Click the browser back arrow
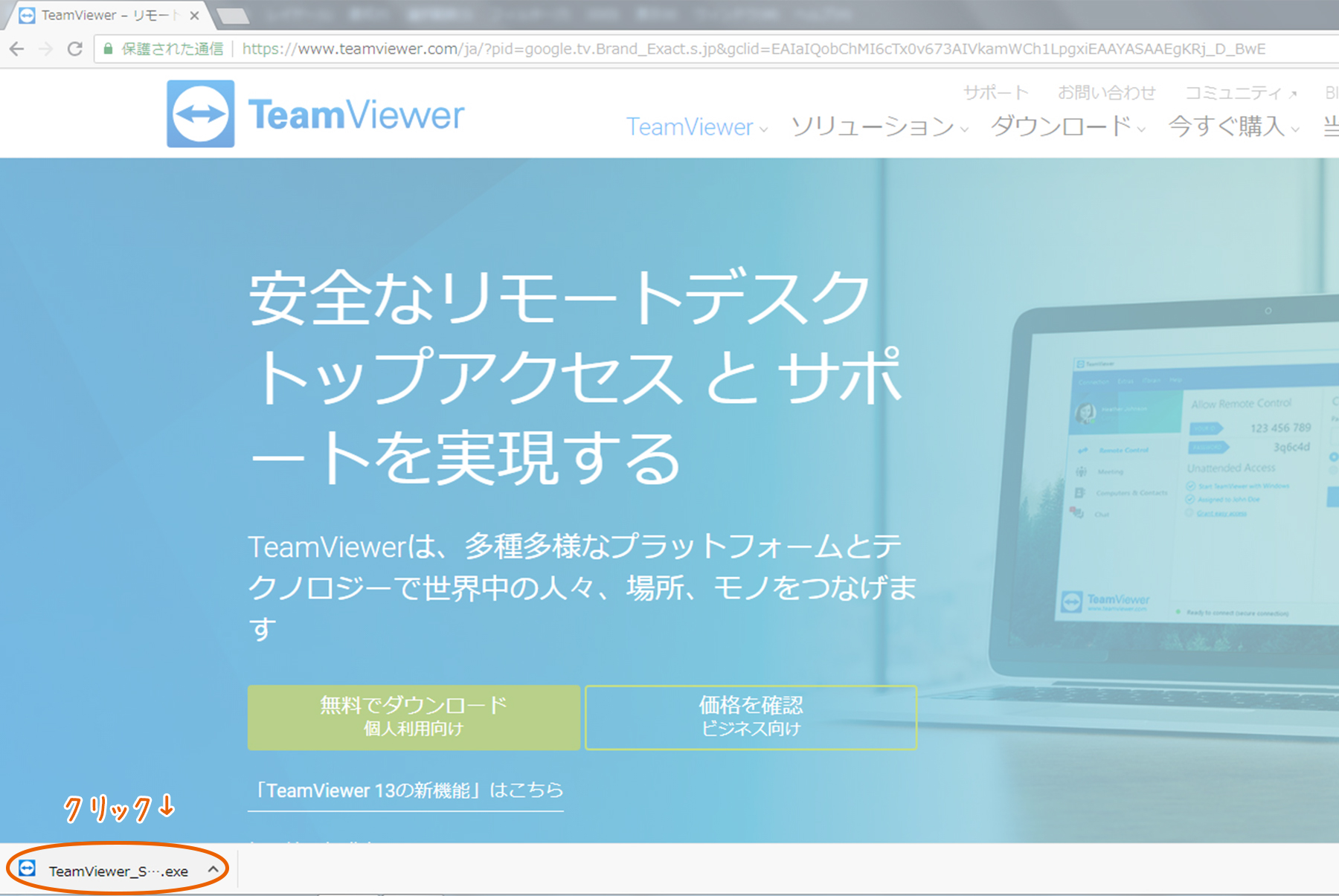This screenshot has height=896, width=1339. 16,49
